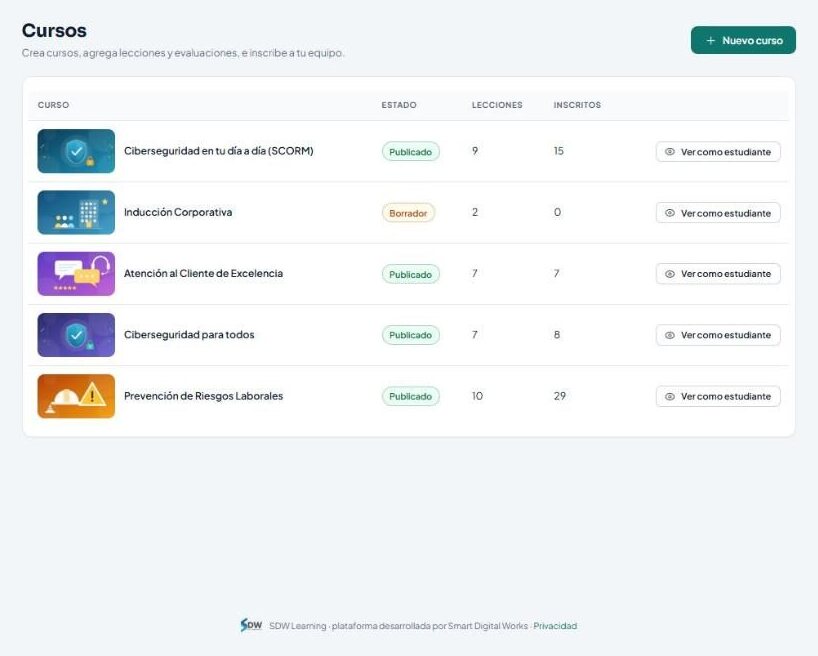Click enrolled count 0 for Inducción Corporativa
This screenshot has width=818, height=656.
[557, 212]
